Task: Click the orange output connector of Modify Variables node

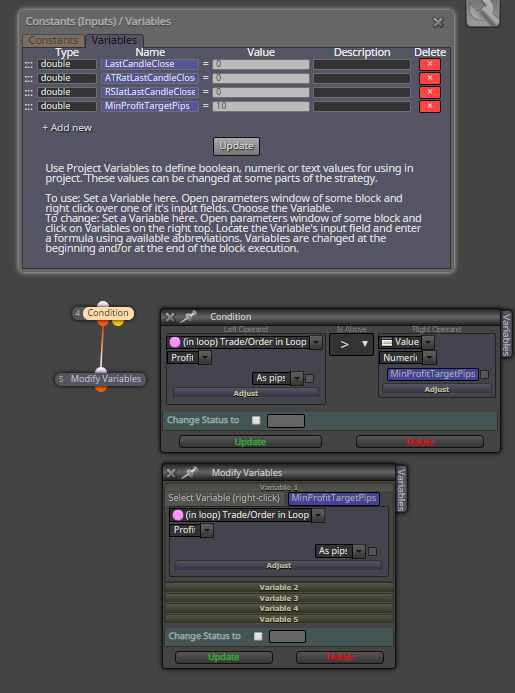Action: click(101, 388)
